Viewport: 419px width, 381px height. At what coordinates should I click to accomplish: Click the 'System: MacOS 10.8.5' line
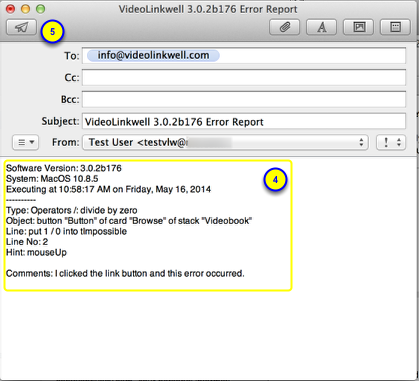52,179
